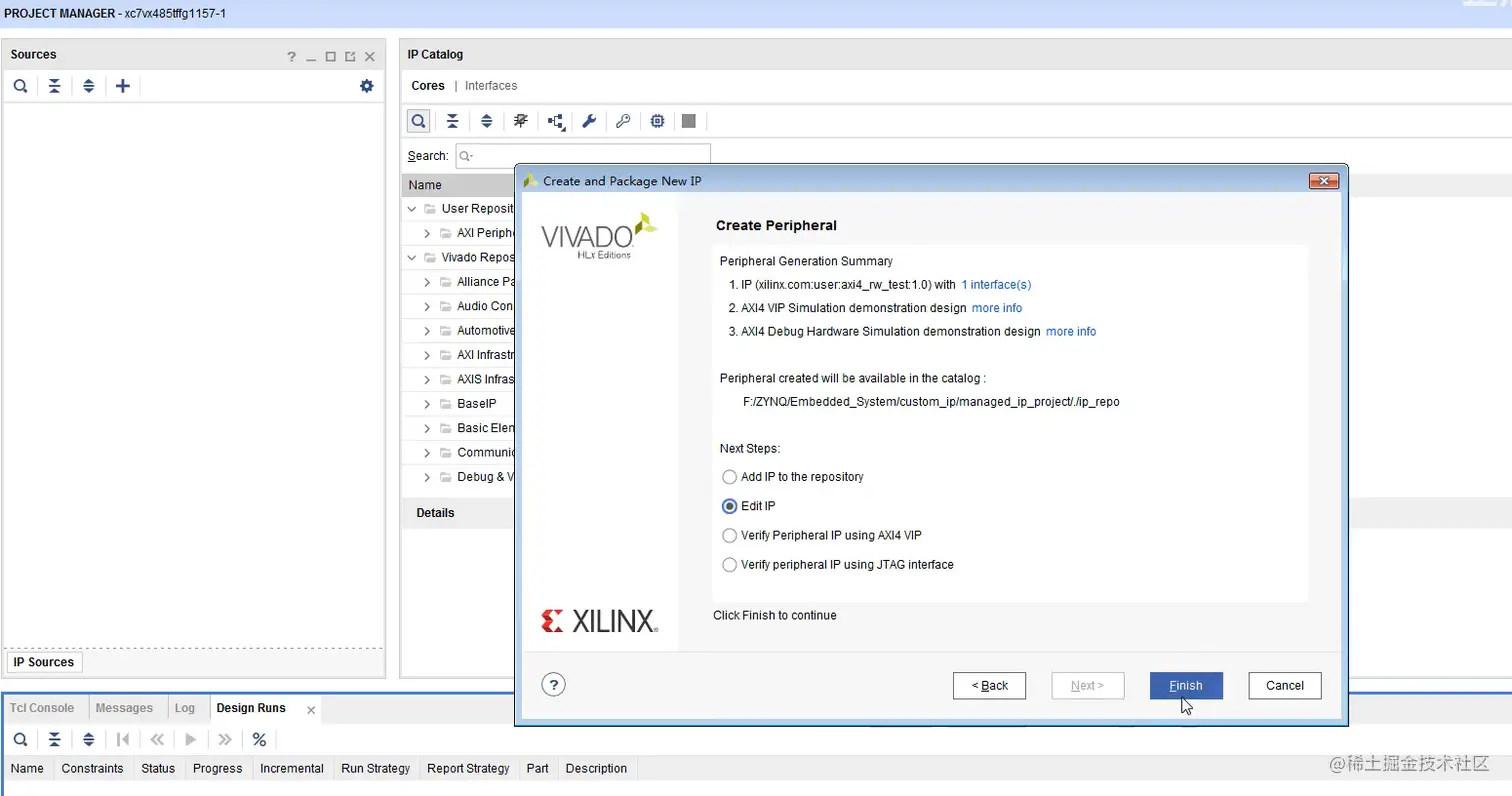
Task: Select Verify Peripheral IP using AXI4 VIP
Action: click(x=730, y=535)
